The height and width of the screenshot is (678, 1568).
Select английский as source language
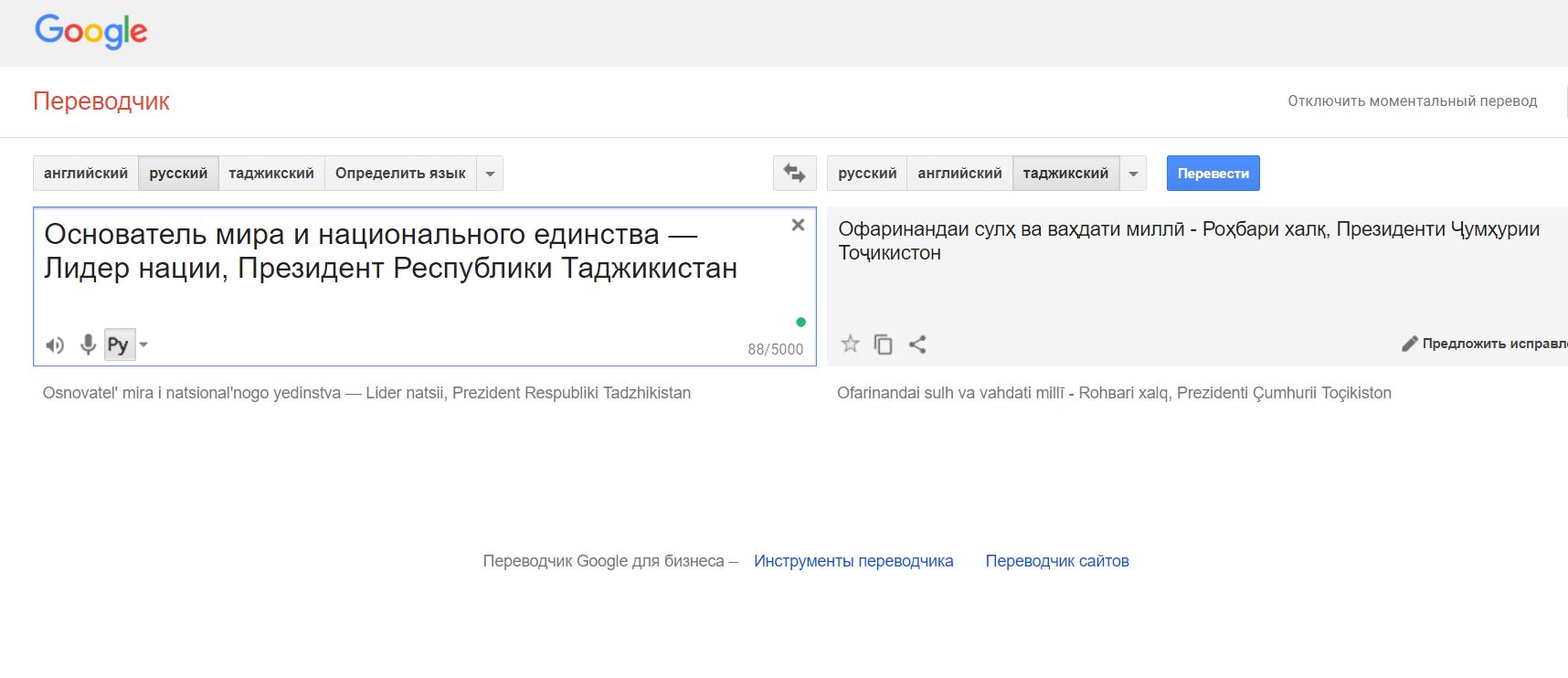(x=86, y=174)
